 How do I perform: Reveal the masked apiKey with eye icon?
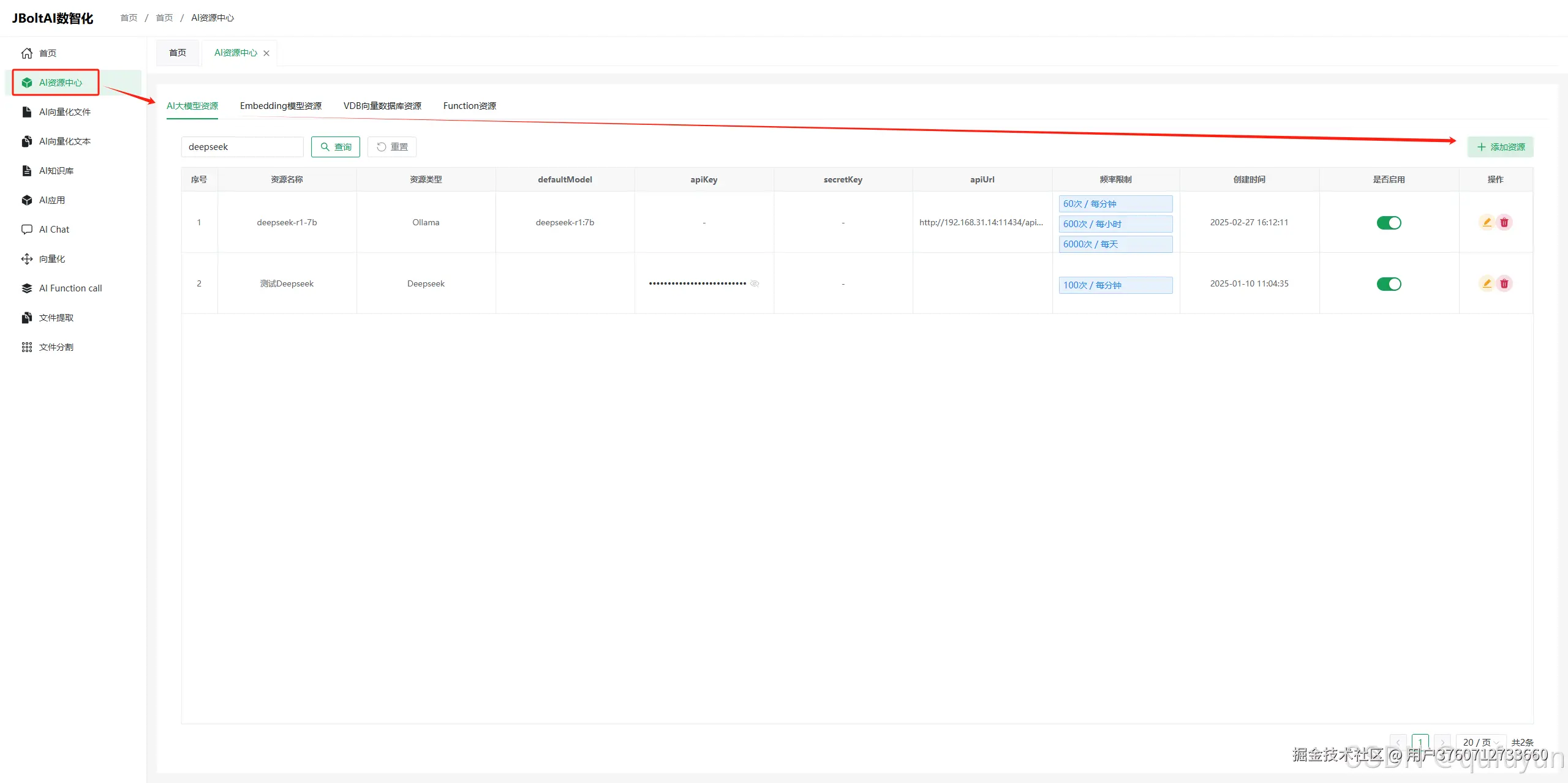[755, 283]
